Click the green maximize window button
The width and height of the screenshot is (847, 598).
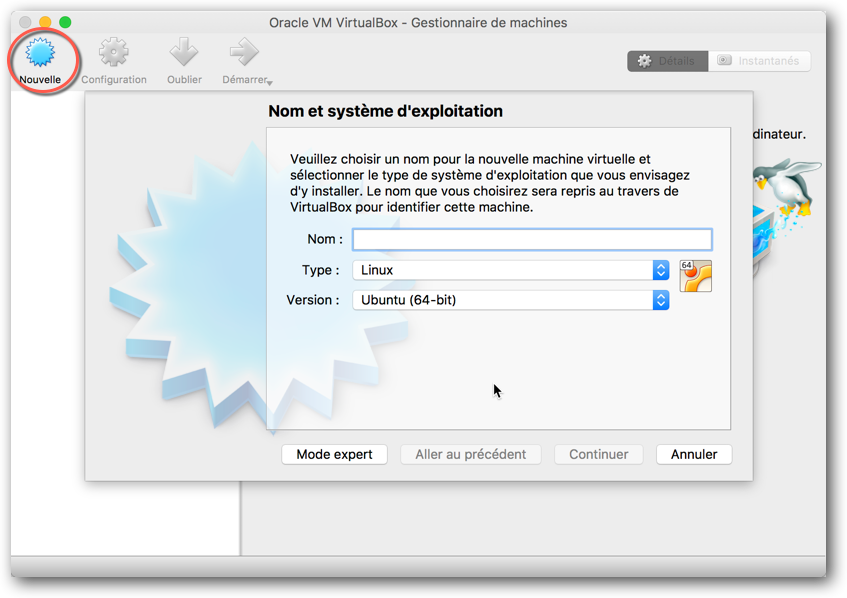point(65,22)
